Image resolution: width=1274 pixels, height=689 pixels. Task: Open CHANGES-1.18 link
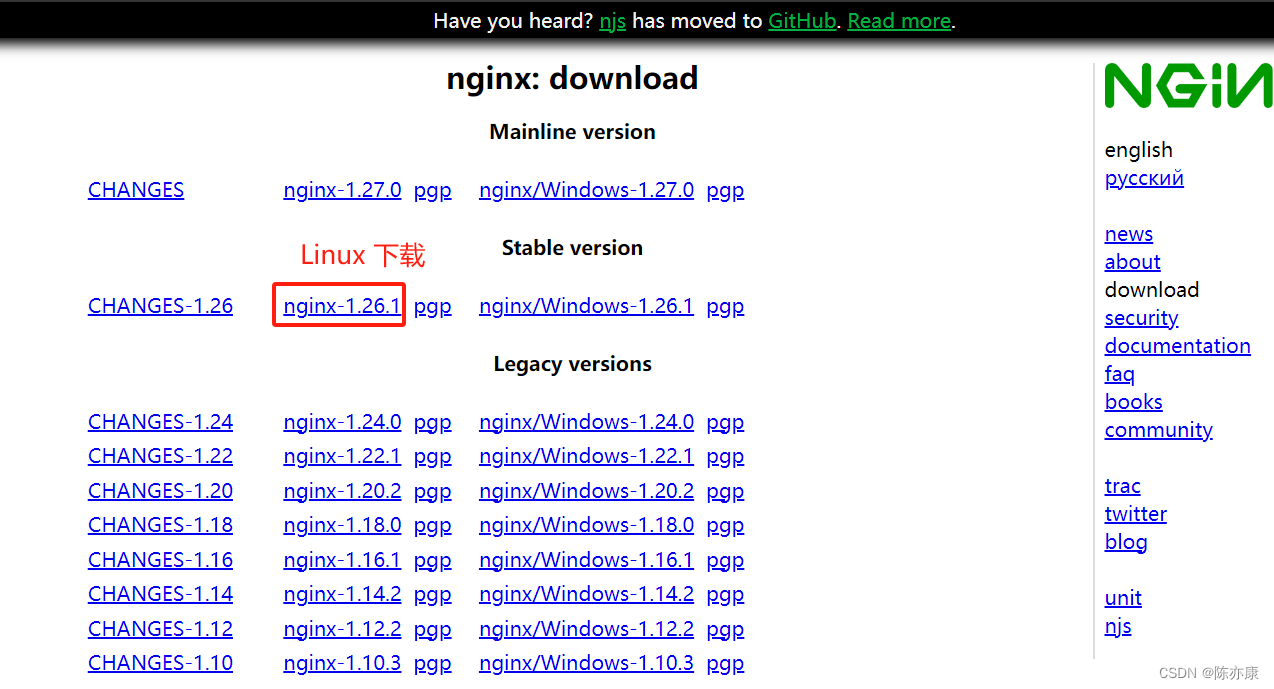click(x=160, y=525)
